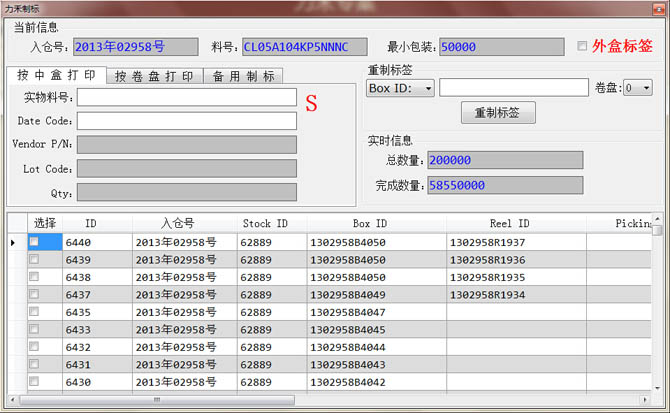Click ID cell 6440
The height and width of the screenshot is (413, 670).
coord(97,242)
